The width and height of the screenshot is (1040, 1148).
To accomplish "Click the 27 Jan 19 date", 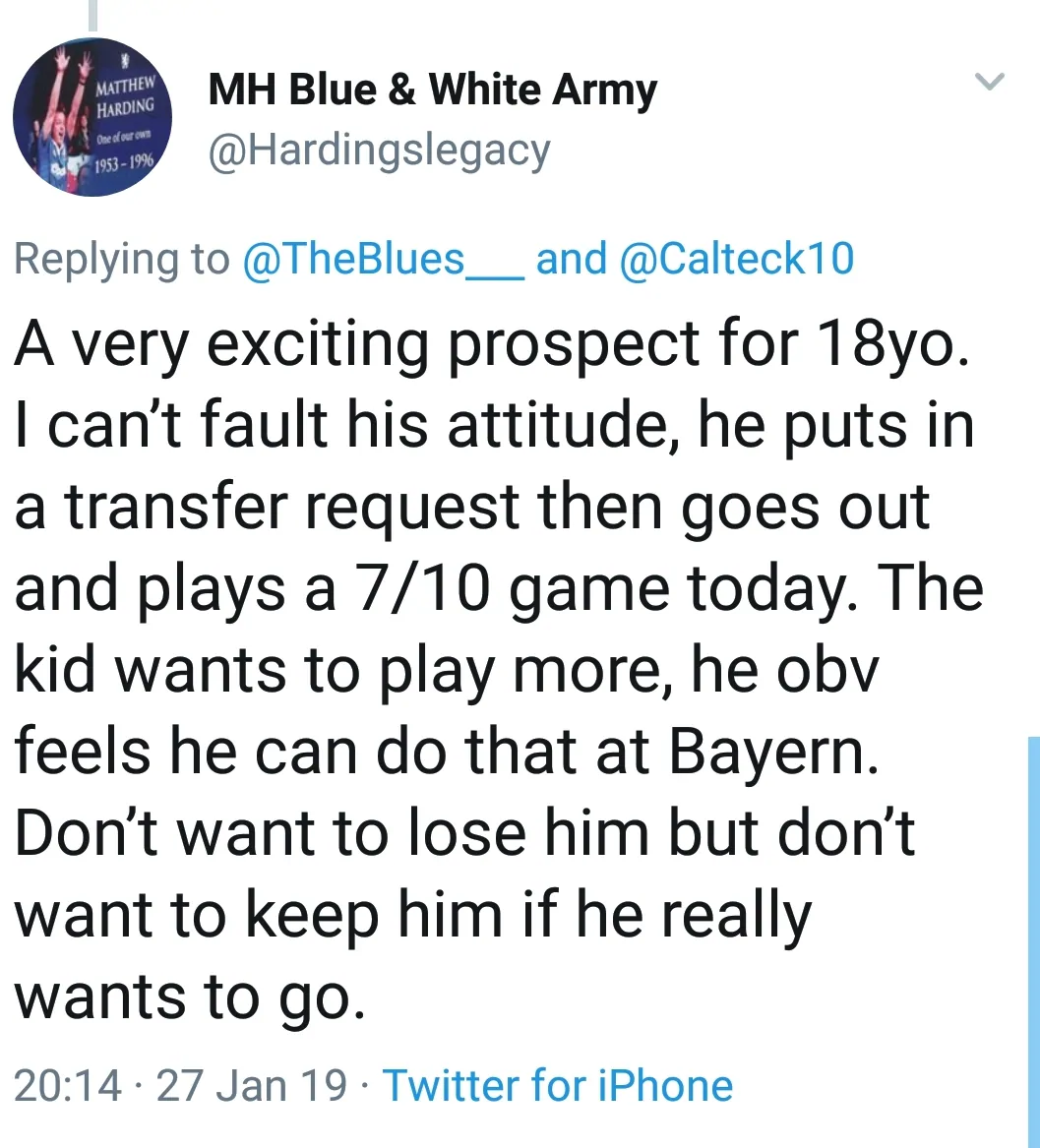I will point(252,1086).
